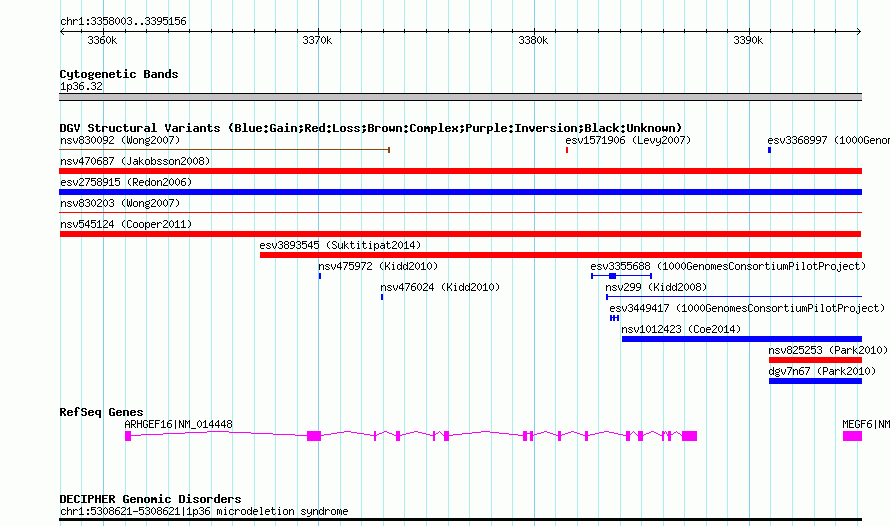Select the esv2758915 (Redon2006) blue gain bar
The height and width of the screenshot is (526, 890).
coord(460,192)
